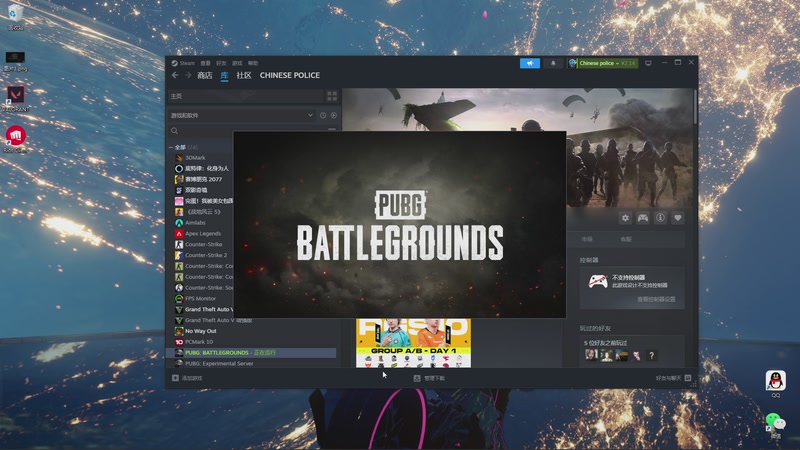Screen dimensions: 800x450
Task: Click the first friend avatar who played
Action: (x=591, y=355)
